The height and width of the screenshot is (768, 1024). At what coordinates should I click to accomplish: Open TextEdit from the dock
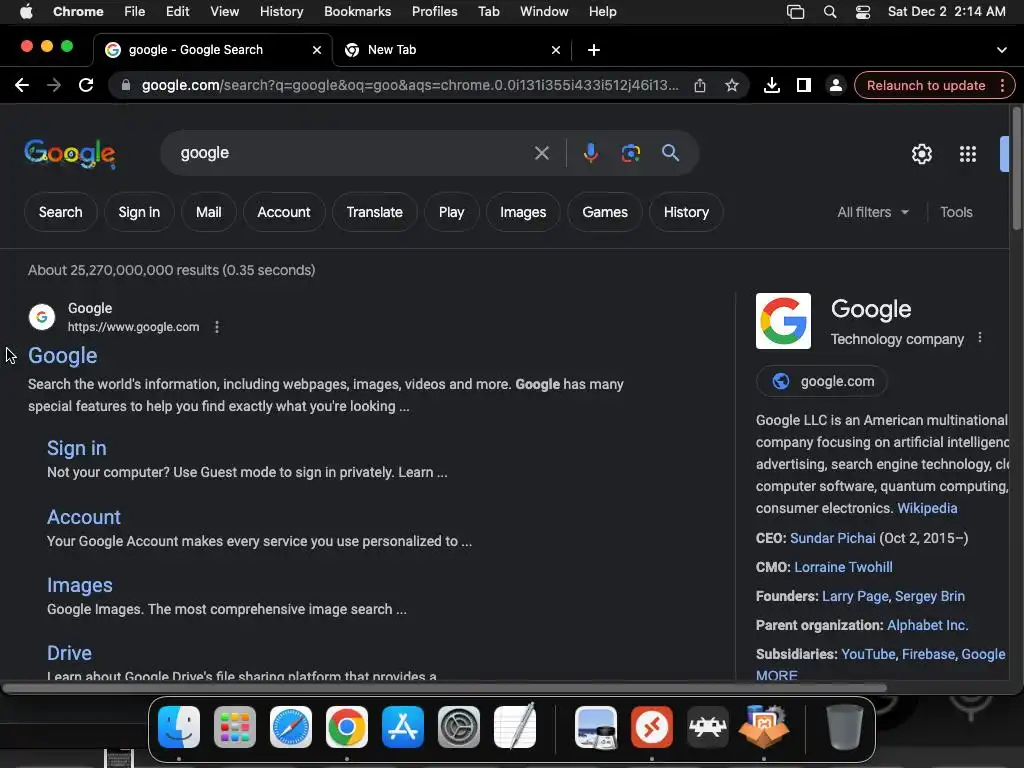(515, 727)
